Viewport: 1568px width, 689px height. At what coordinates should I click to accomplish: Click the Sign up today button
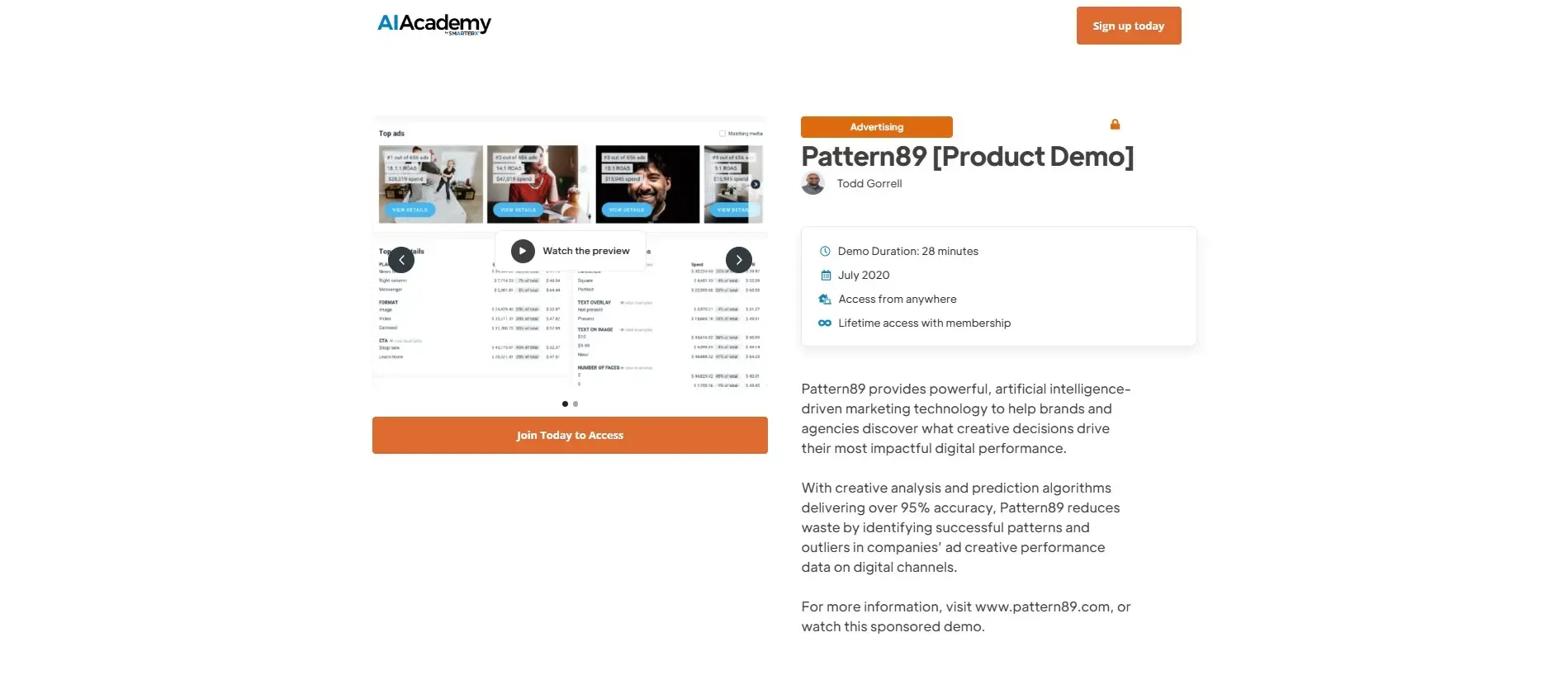coord(1128,26)
